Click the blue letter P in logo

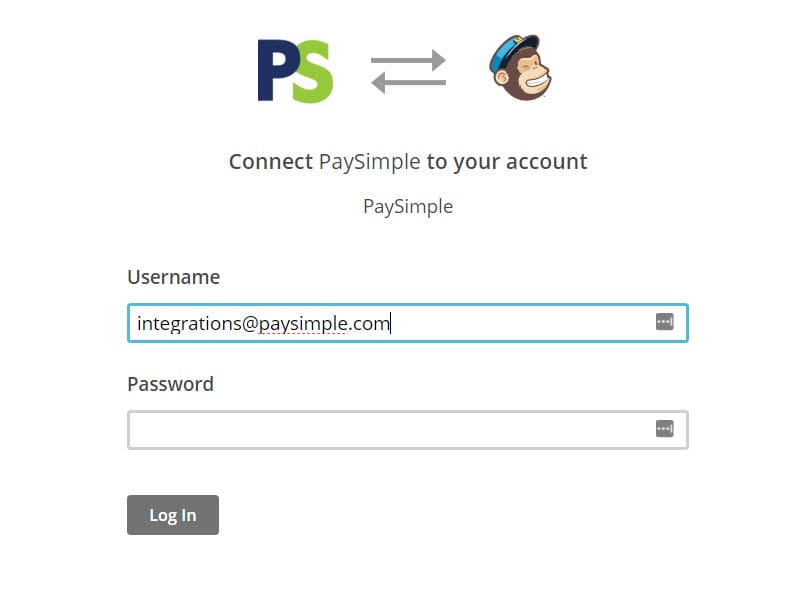point(275,70)
